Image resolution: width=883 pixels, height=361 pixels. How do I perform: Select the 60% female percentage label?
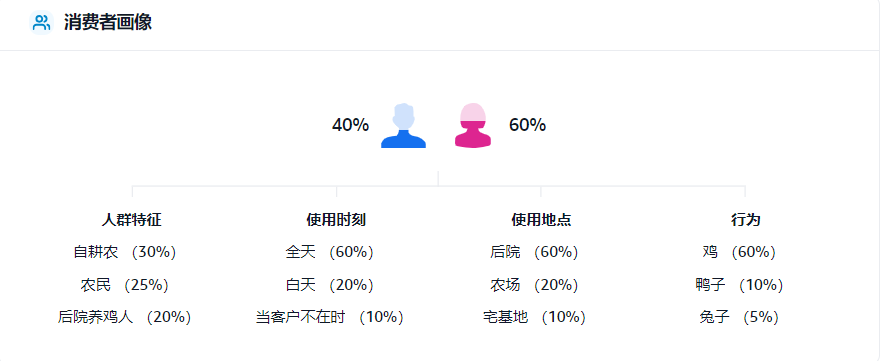527,125
